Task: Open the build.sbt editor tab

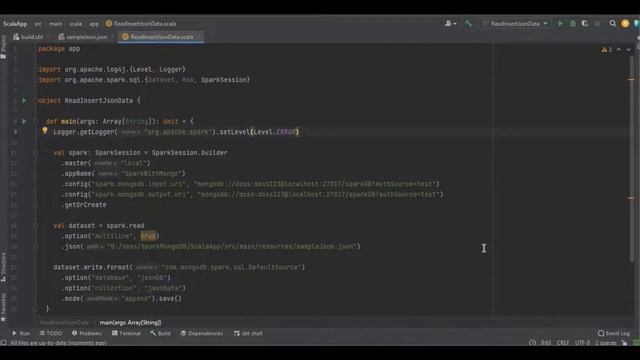Action: [x=29, y=37]
